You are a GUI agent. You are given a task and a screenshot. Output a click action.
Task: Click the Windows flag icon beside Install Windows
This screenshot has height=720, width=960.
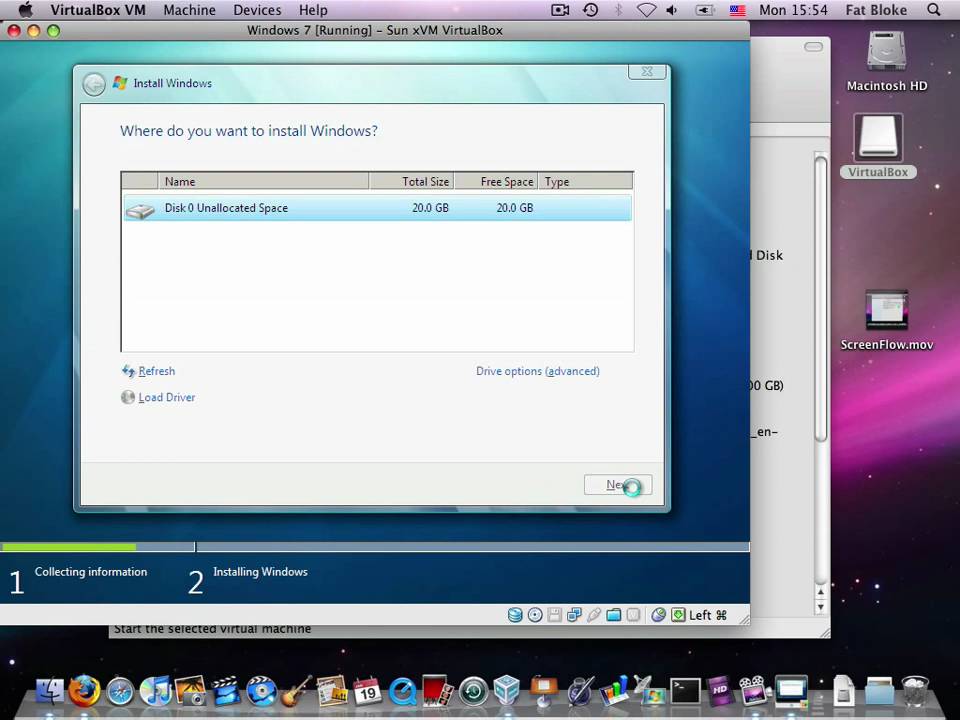pyautogui.click(x=120, y=83)
